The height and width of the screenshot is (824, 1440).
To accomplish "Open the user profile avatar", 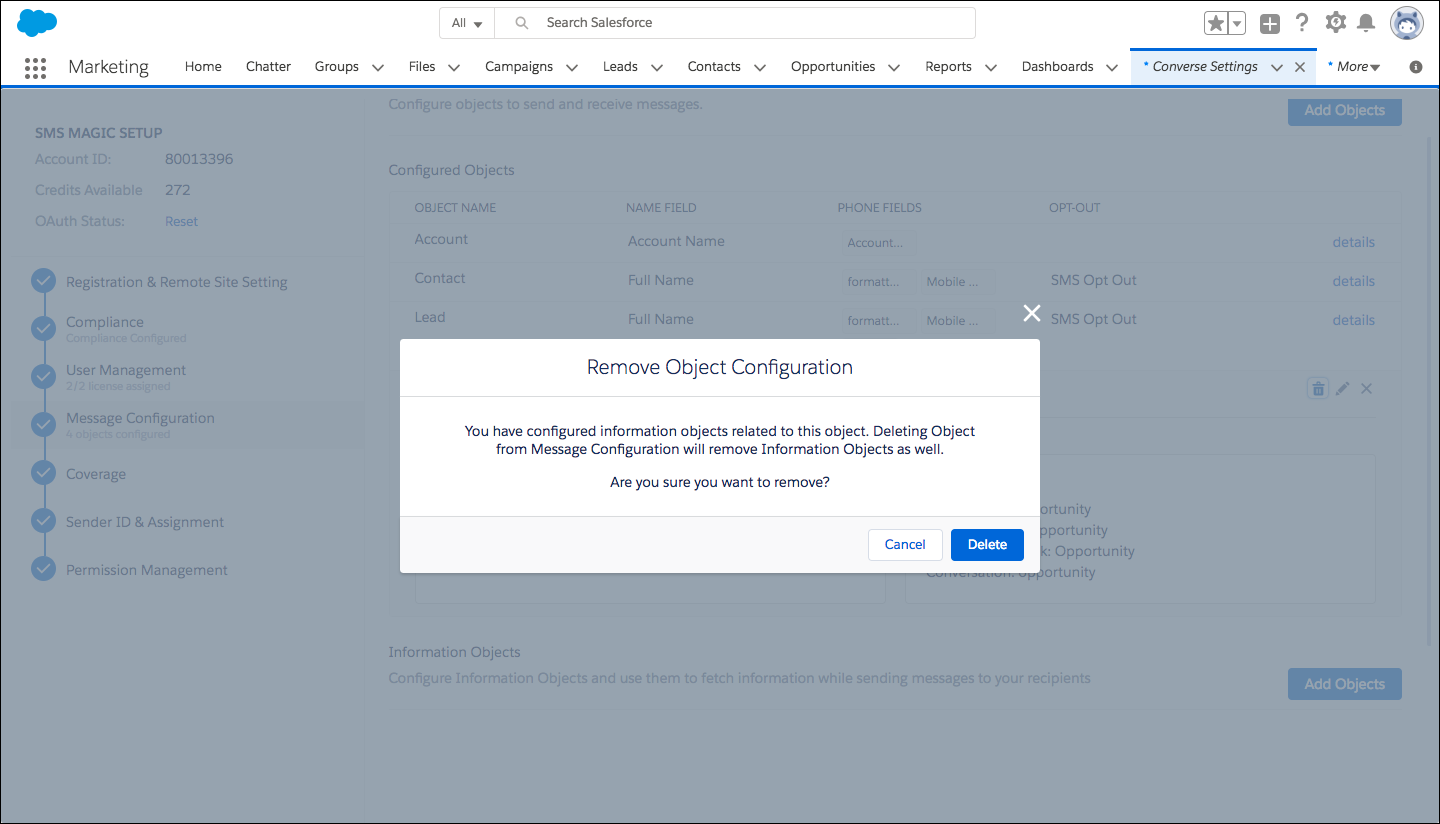I will coord(1407,23).
